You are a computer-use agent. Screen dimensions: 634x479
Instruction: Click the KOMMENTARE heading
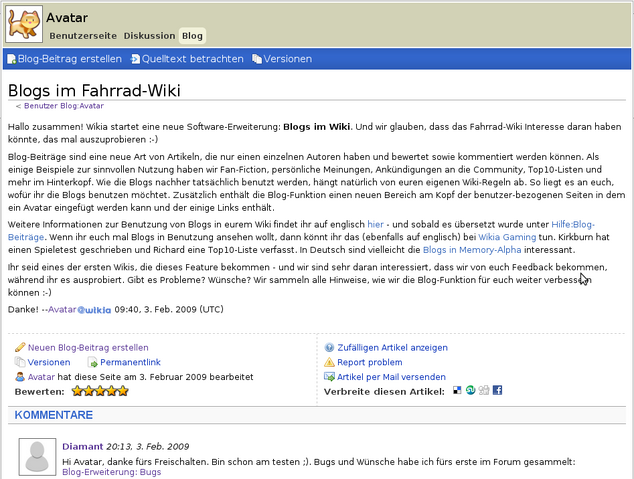point(54,415)
